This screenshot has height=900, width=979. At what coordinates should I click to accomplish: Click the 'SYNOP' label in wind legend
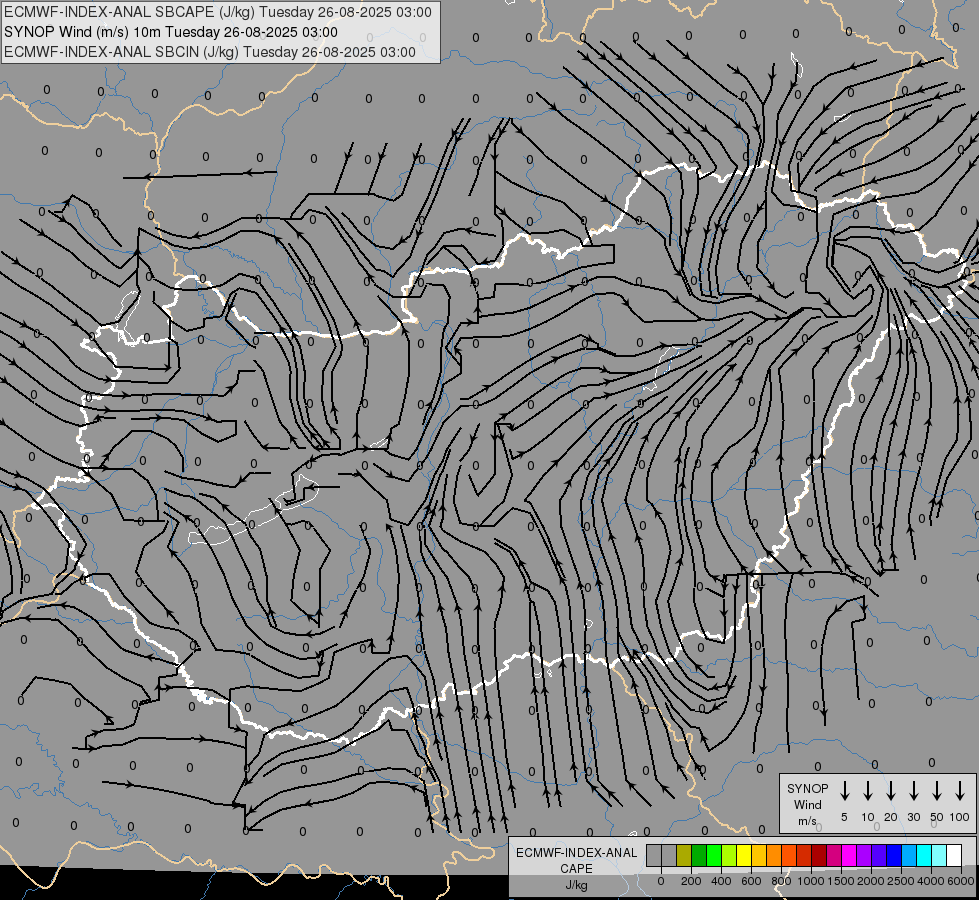pyautogui.click(x=807, y=789)
